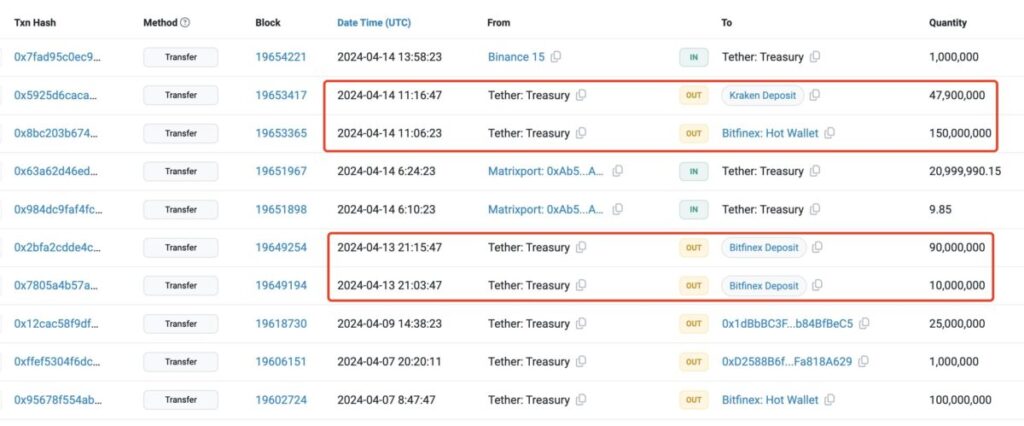Click the IN badge for block 19654221

693,57
